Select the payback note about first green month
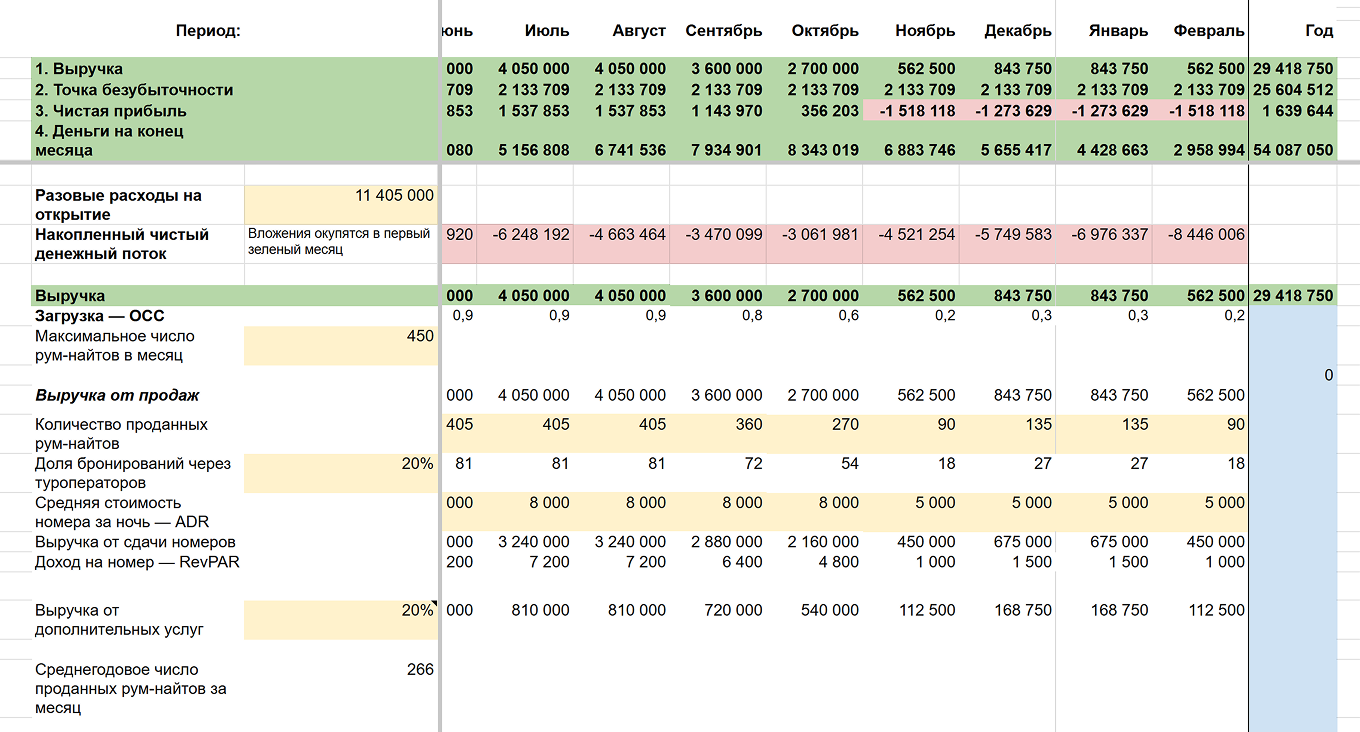The image size is (1360, 732). click(x=339, y=242)
